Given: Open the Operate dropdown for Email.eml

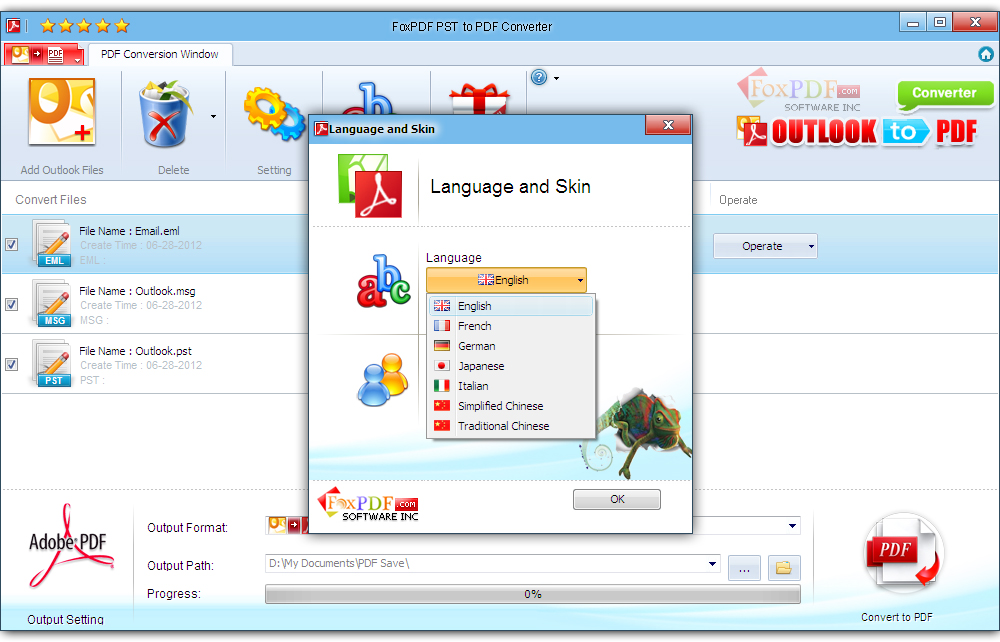Looking at the screenshot, I should coord(765,246).
